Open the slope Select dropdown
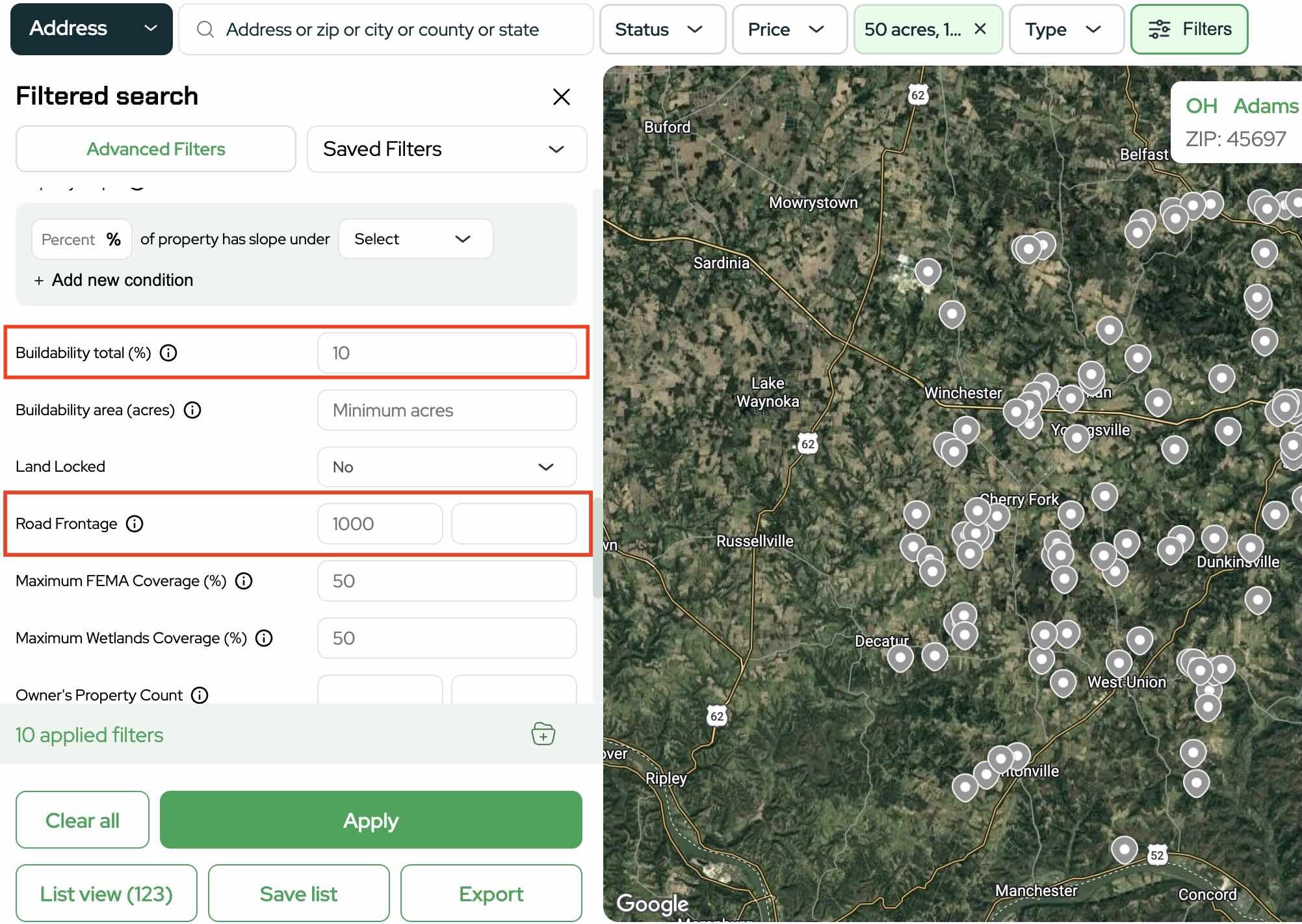The image size is (1302, 924). point(415,239)
